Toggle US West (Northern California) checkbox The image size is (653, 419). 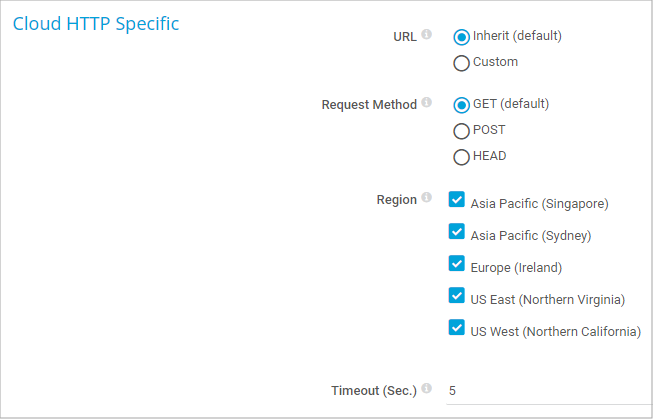(x=457, y=327)
